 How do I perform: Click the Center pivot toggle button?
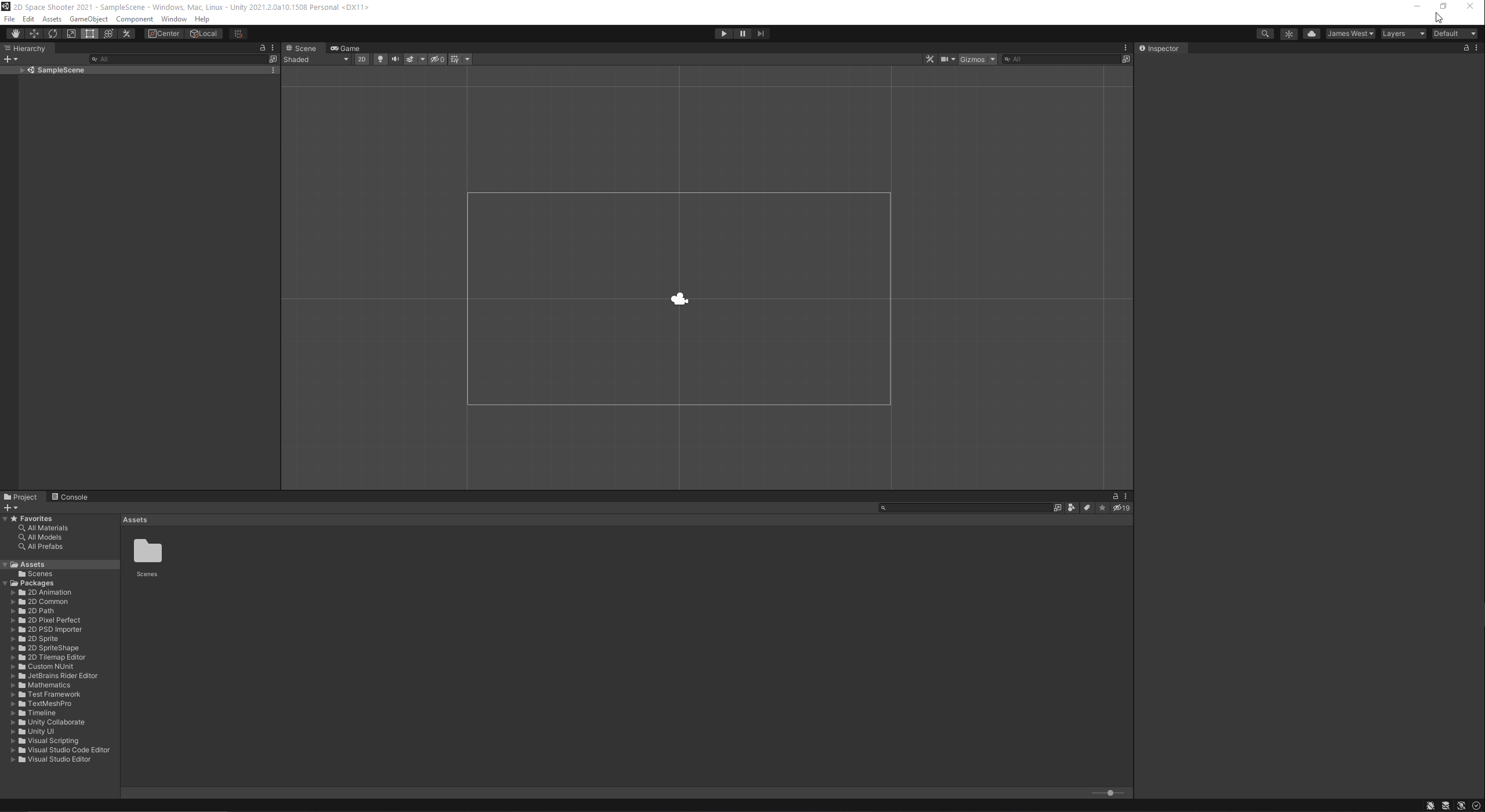[x=164, y=34]
